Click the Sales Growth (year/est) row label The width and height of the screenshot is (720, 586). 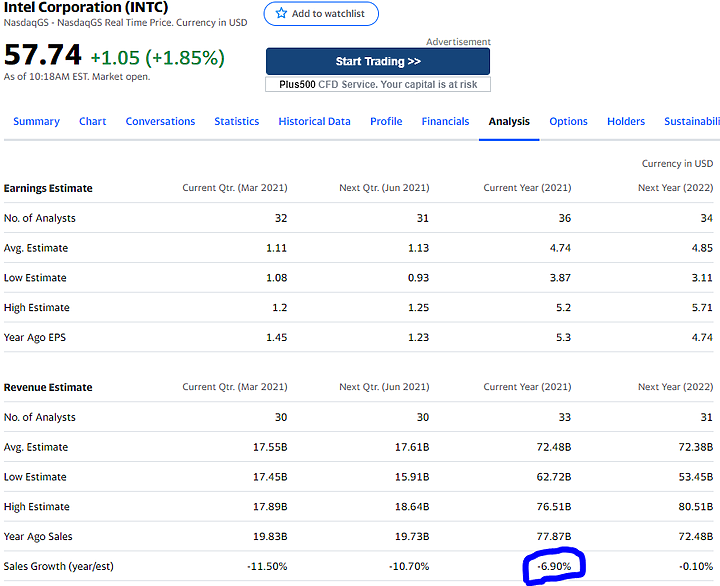point(58,566)
